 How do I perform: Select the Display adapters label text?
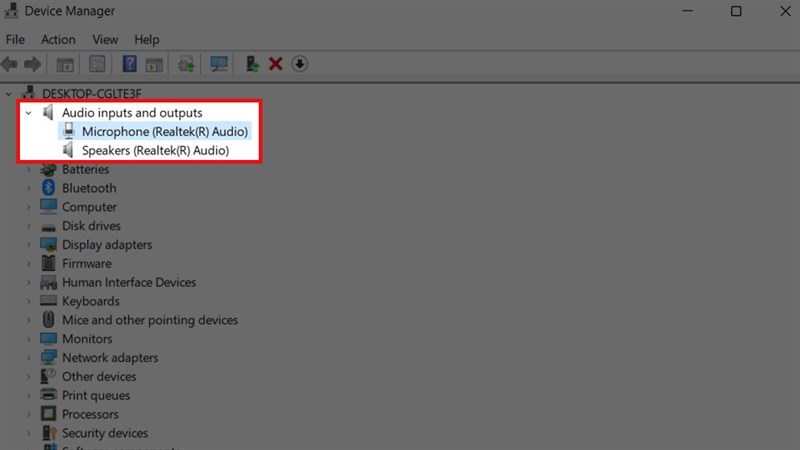point(107,245)
